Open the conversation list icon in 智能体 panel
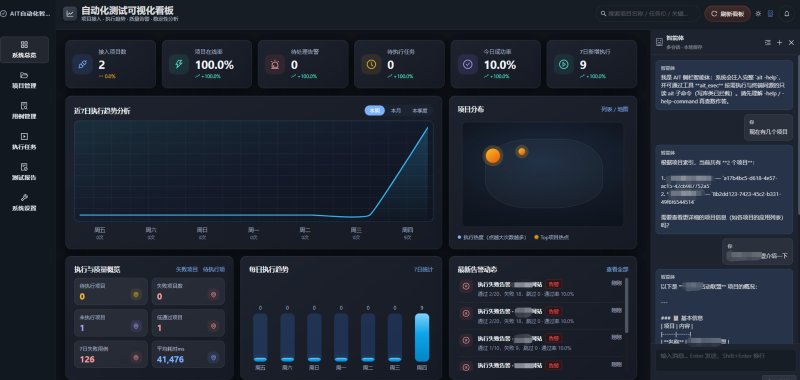This screenshot has width=800, height=380. click(x=768, y=43)
